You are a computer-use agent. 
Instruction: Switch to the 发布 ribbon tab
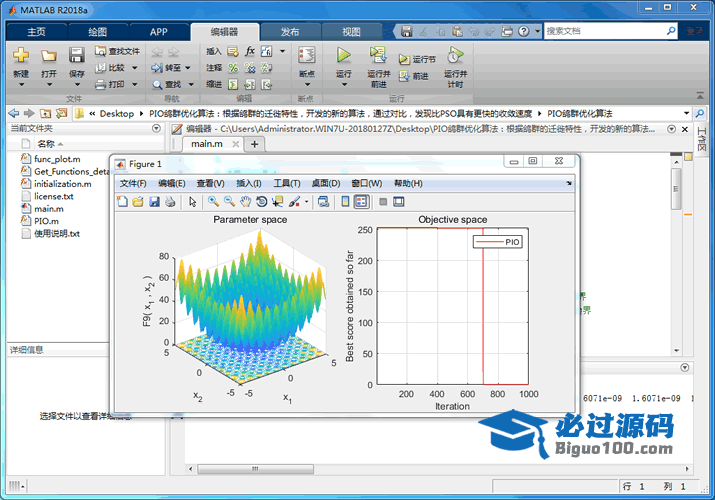(290, 31)
